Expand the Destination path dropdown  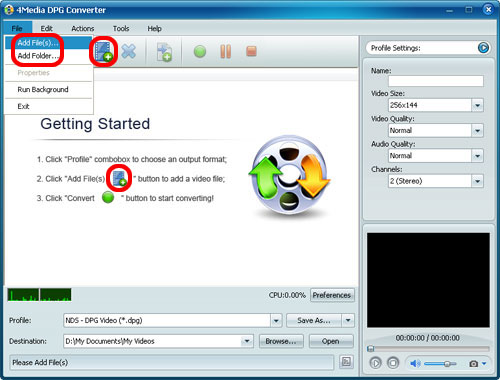[x=247, y=341]
